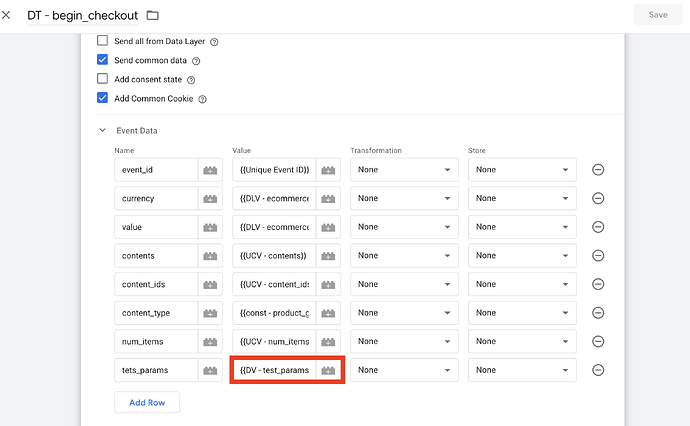Edit the event_id name field
The image size is (690, 426).
click(156, 170)
